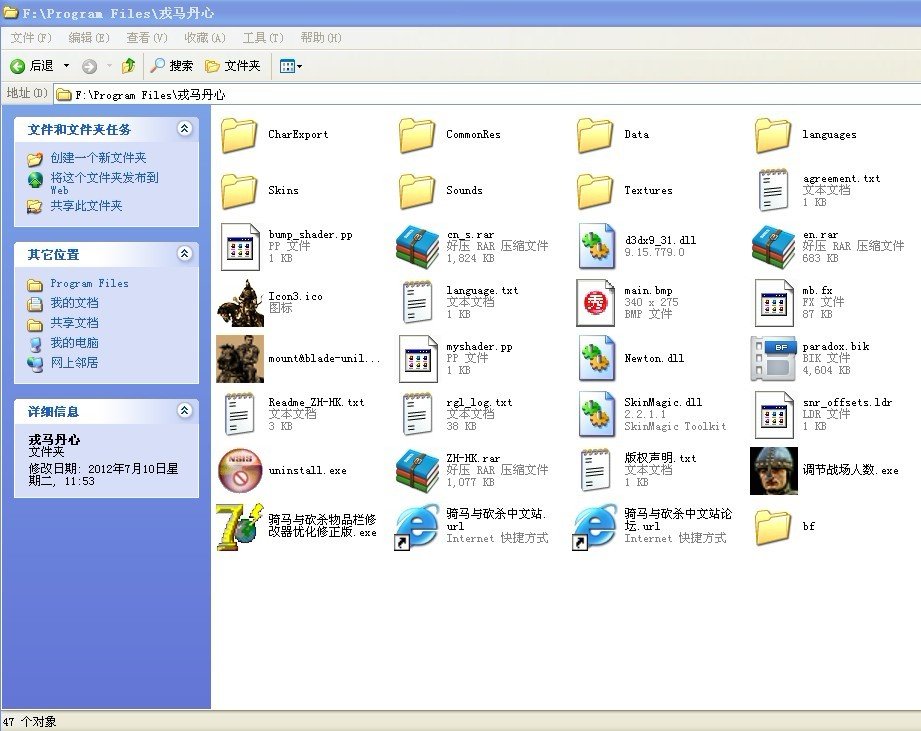921x731 pixels.
Task: Select the cn_s.rar archive icon
Action: click(418, 246)
